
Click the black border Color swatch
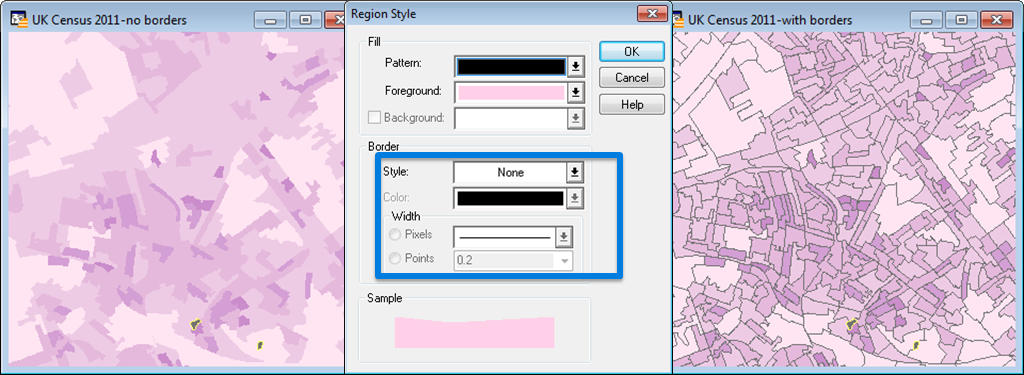510,198
